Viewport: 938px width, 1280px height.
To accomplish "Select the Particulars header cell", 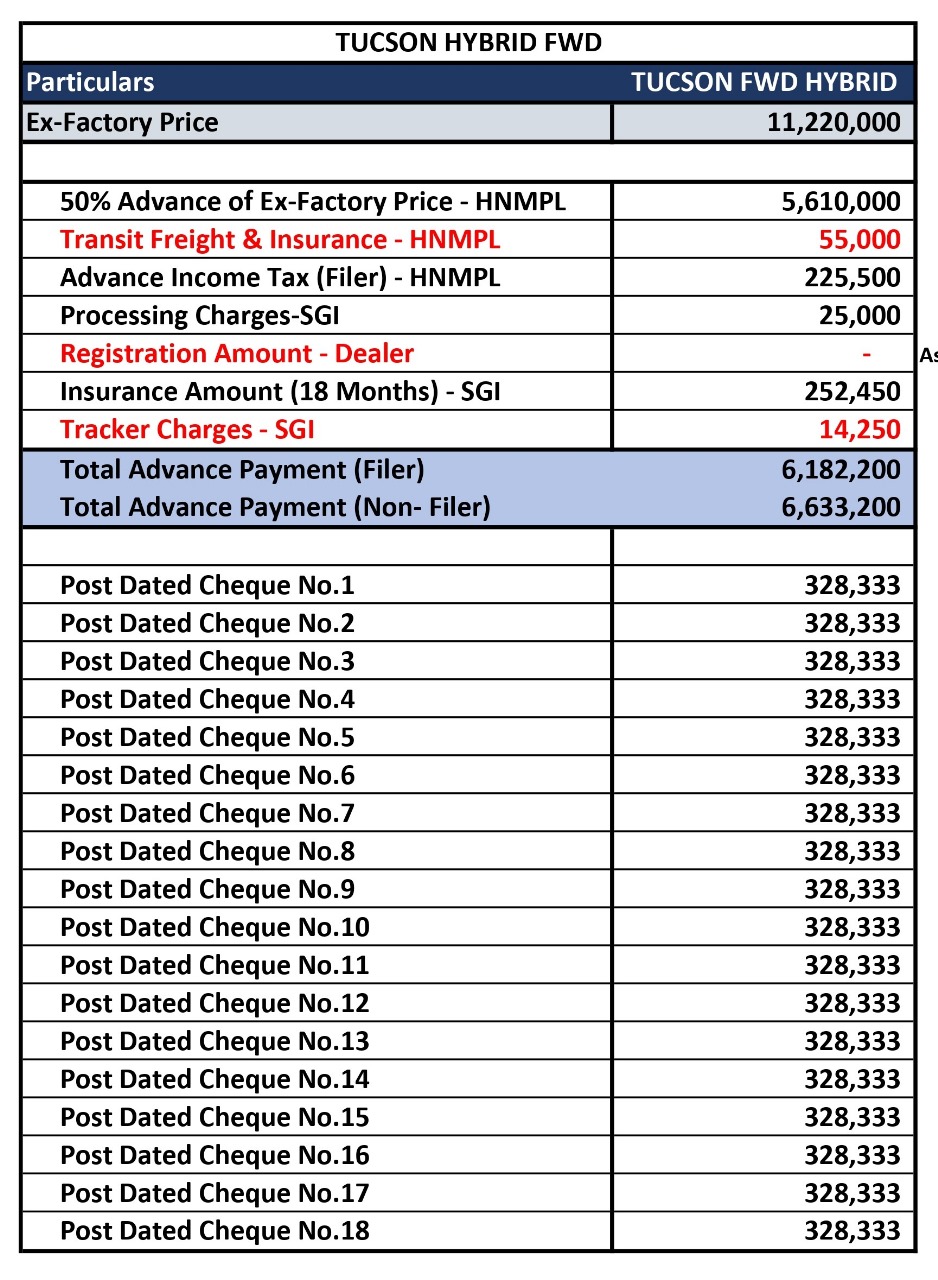I will click(91, 82).
